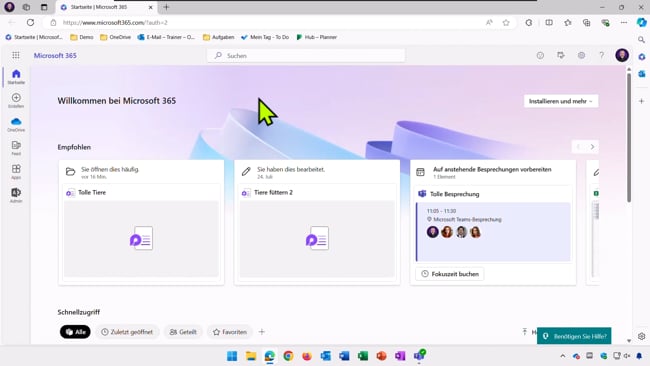Image resolution: width=650 pixels, height=366 pixels.
Task: Open the Demo bookmarks folder
Action: tap(82, 37)
